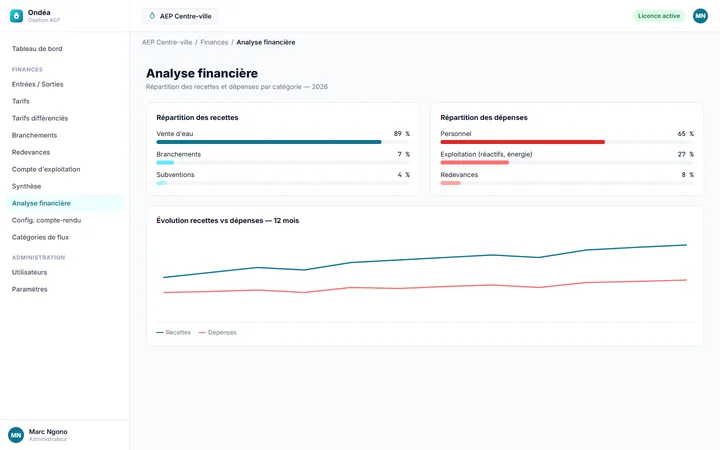Open the AEP Centre-ville site selector

pos(180,16)
